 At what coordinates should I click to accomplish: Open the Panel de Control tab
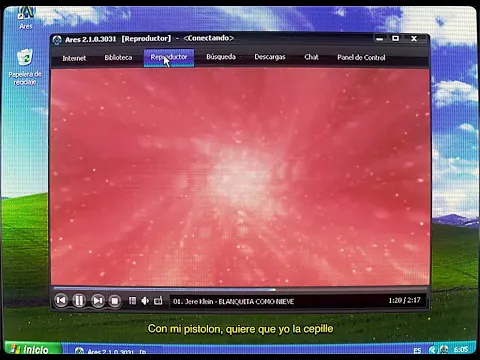point(361,57)
